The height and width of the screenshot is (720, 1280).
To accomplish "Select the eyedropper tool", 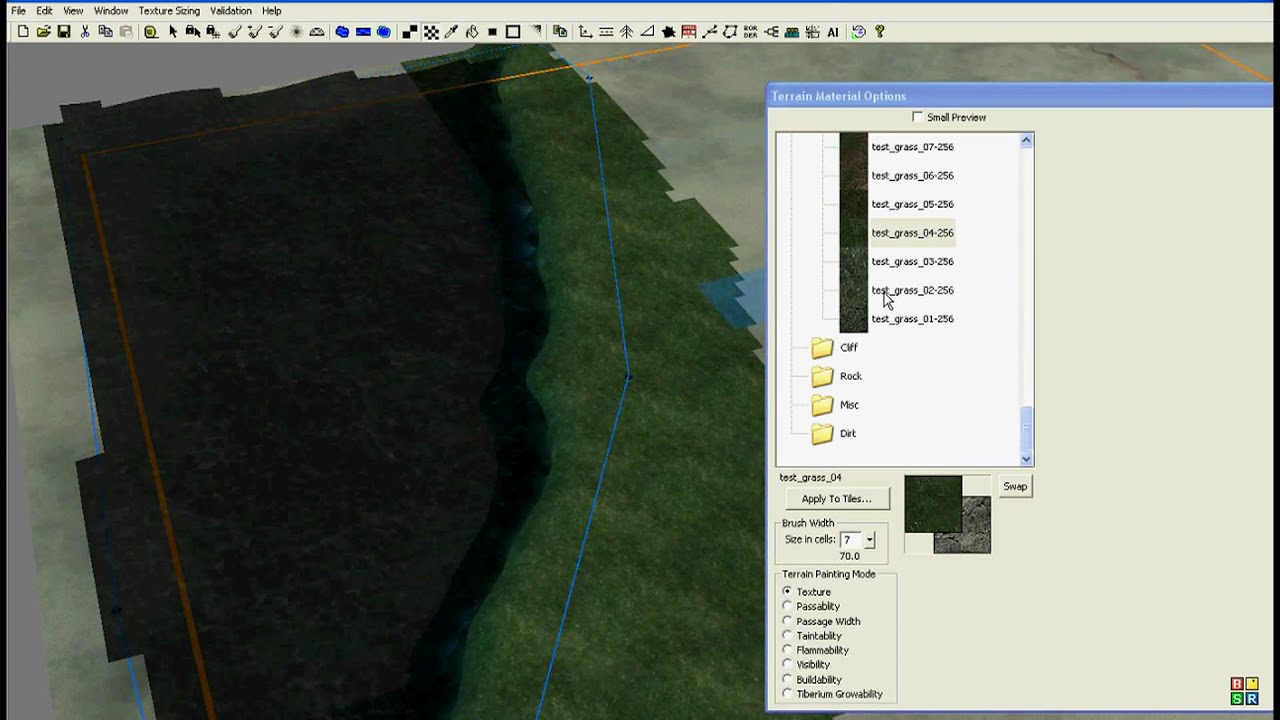I will point(451,32).
